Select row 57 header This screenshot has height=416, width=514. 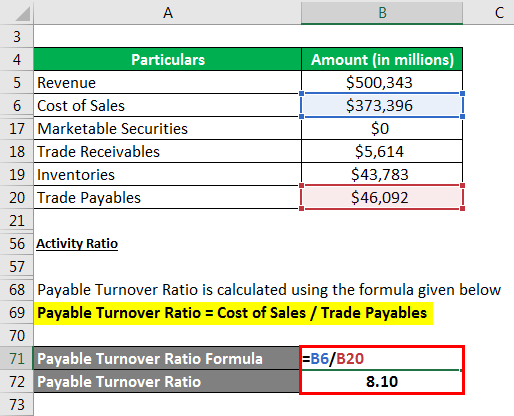(x=17, y=266)
